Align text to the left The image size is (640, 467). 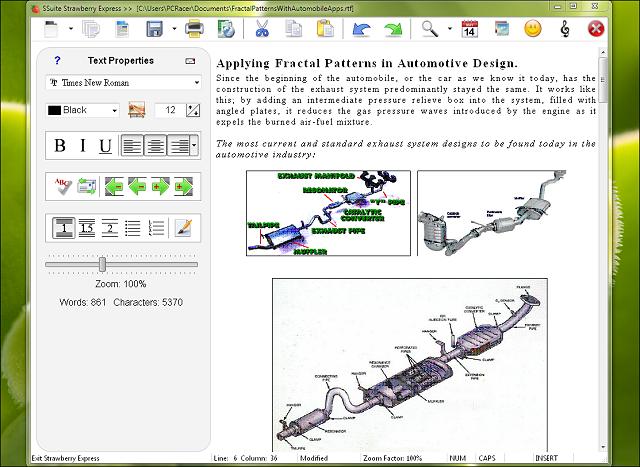click(132, 145)
